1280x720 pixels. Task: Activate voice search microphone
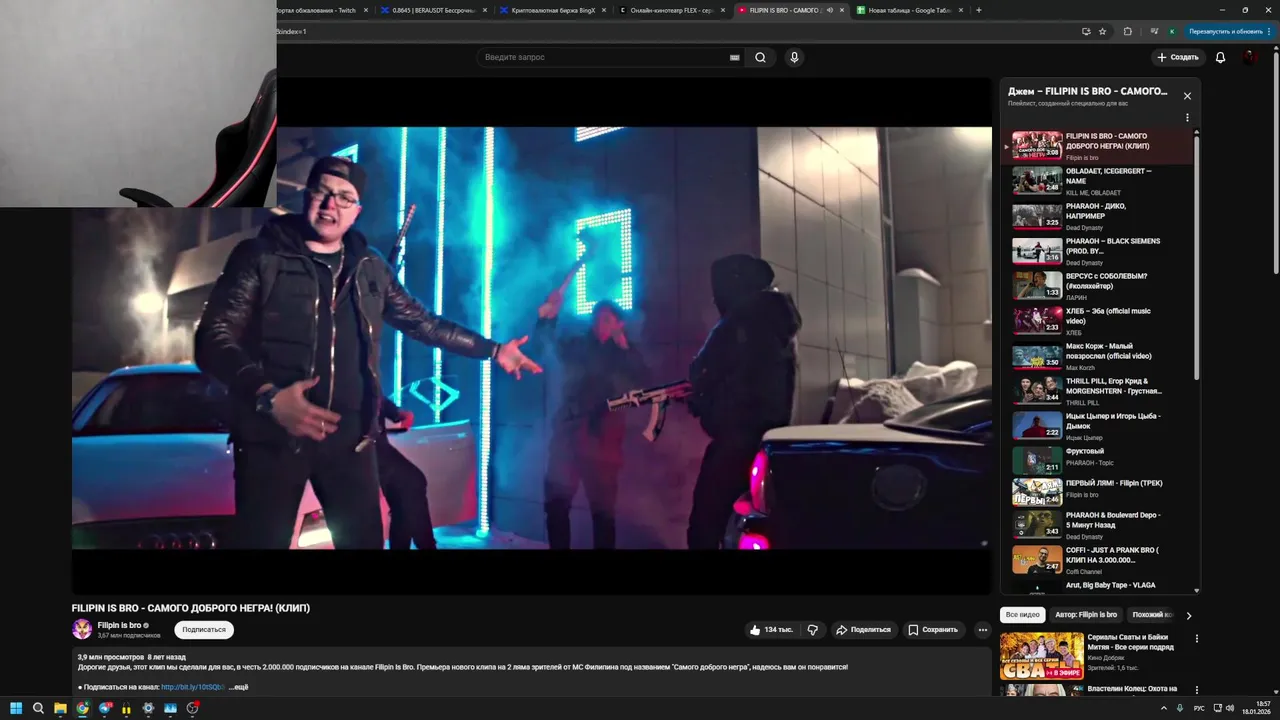click(x=794, y=57)
